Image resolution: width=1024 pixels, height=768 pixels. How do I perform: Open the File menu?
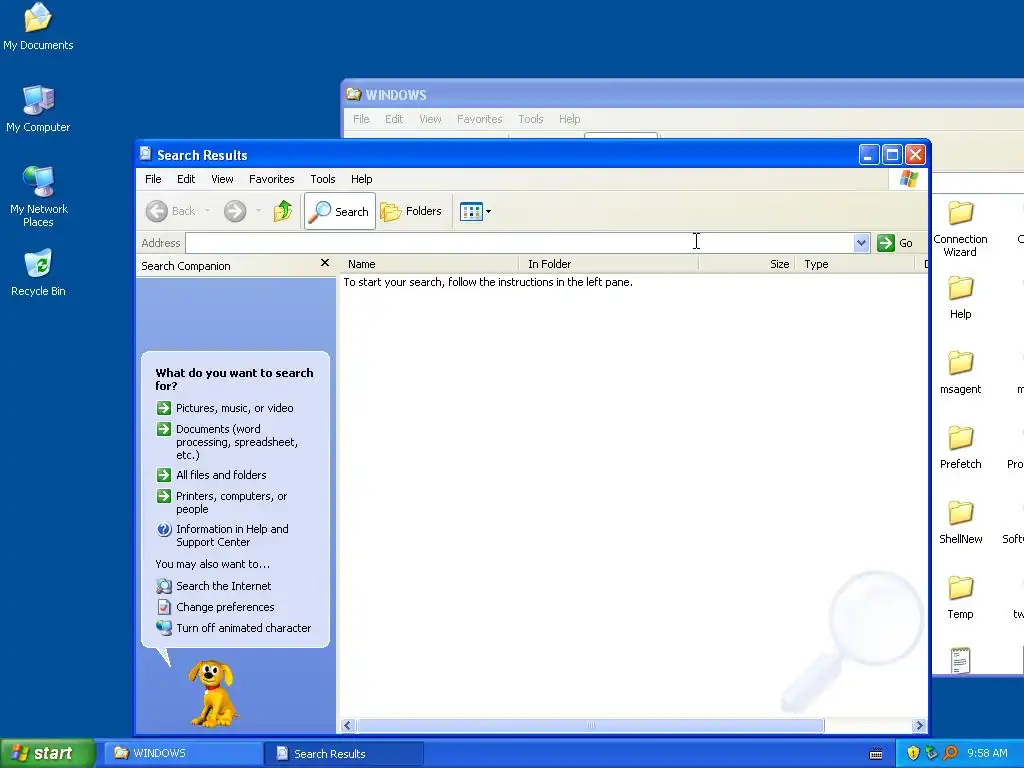153,179
